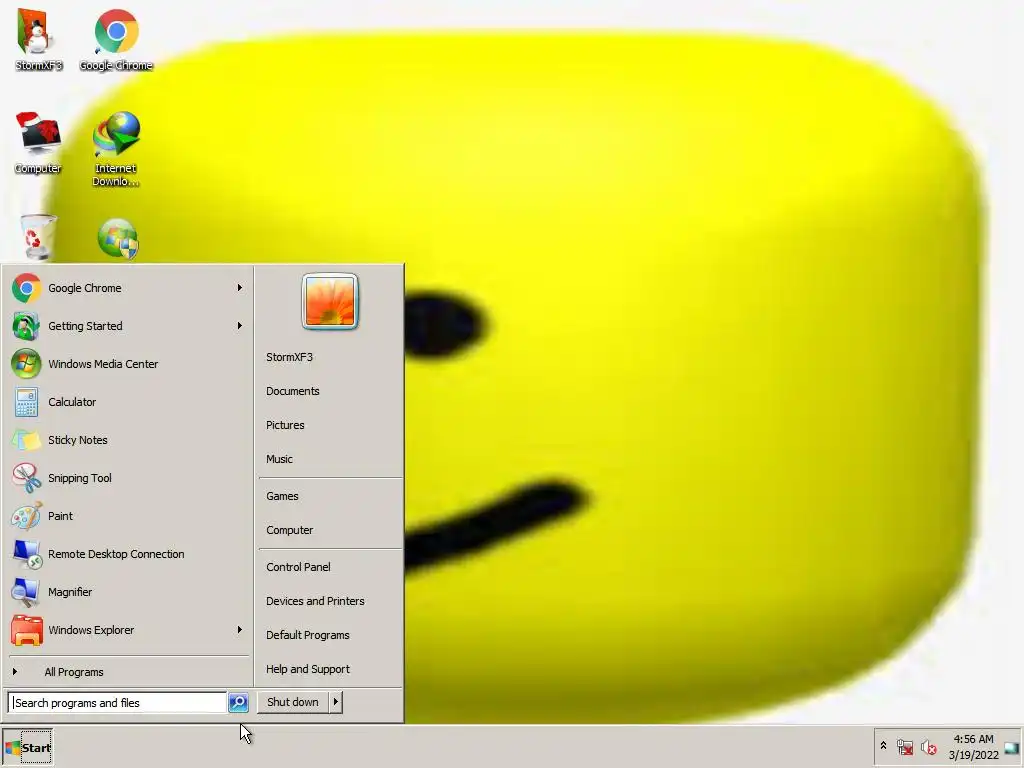Open Documents from the Start menu

293,391
